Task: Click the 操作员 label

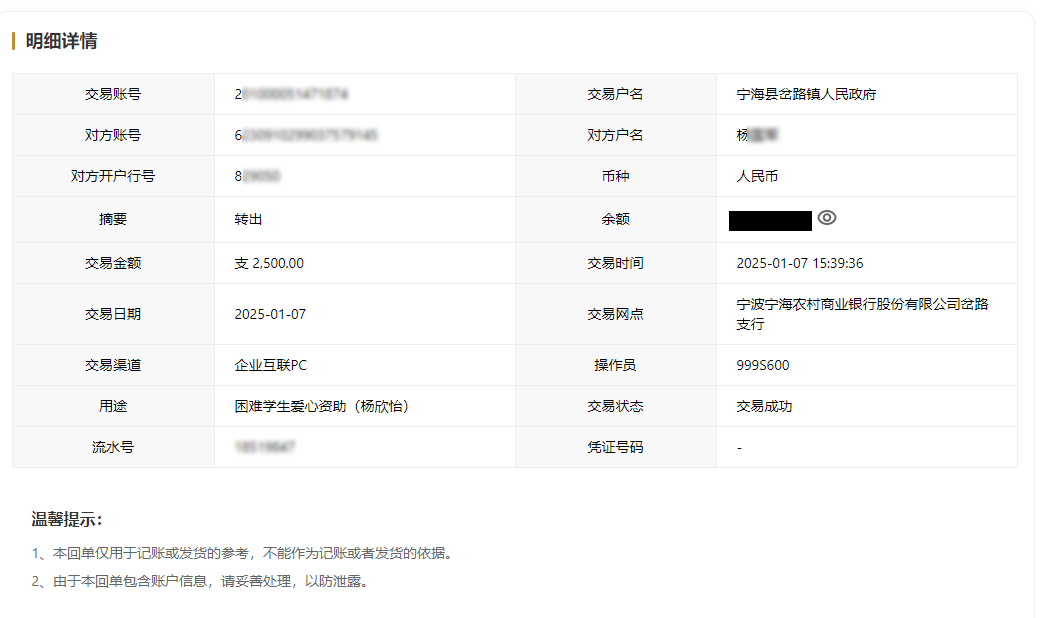Action: coord(615,365)
